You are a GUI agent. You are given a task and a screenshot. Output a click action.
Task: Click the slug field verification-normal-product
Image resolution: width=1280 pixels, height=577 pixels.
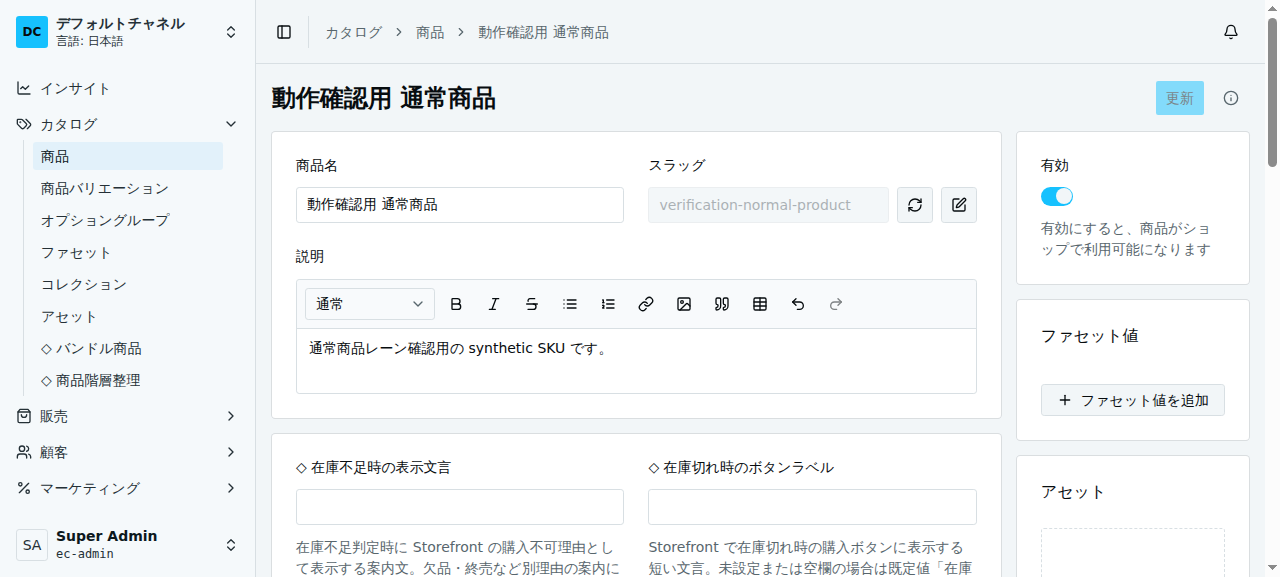tap(768, 205)
